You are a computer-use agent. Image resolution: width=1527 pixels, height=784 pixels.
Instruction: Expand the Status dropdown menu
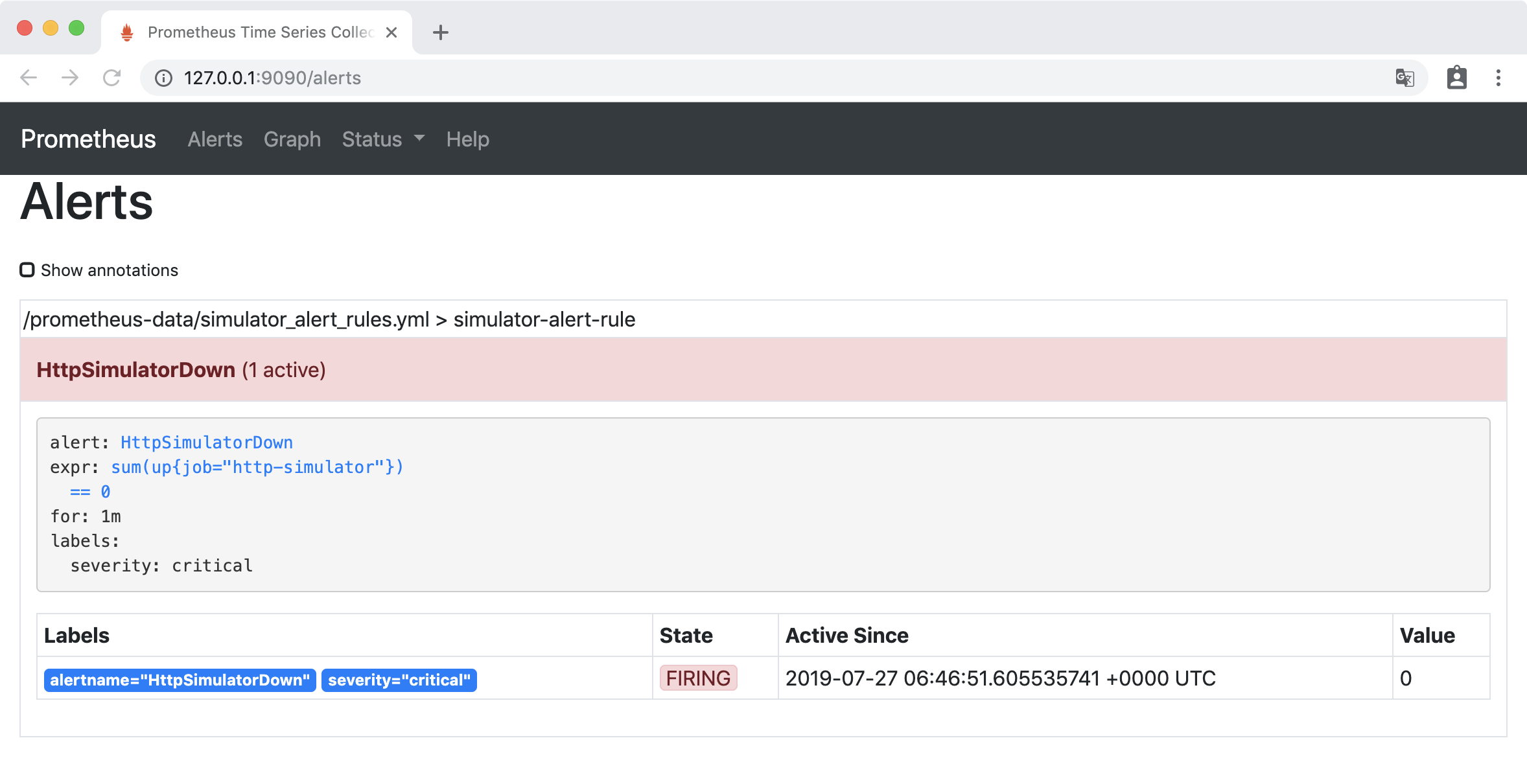[x=382, y=139]
